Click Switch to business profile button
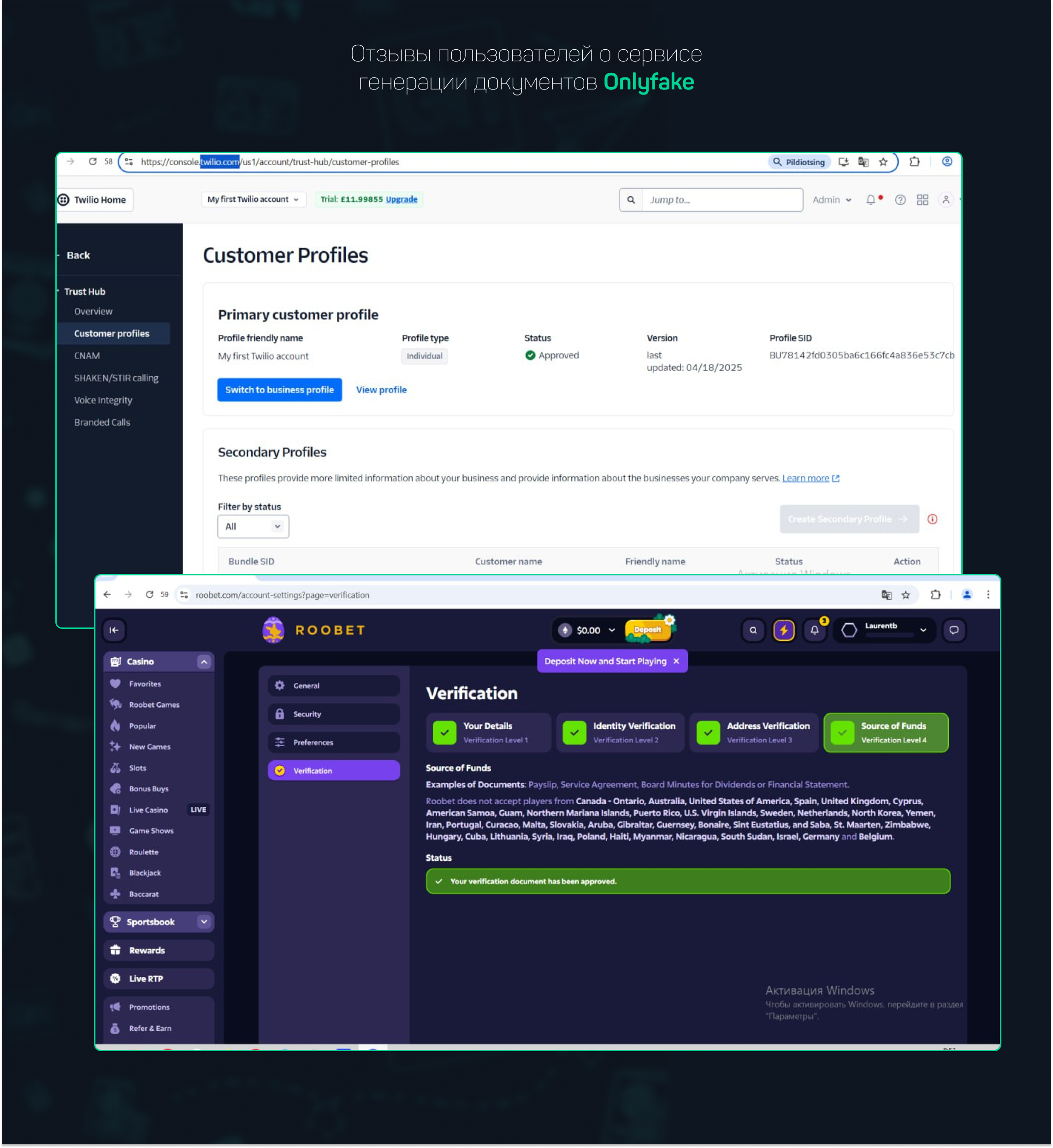Viewport: 1053px width, 1148px height. pyautogui.click(x=279, y=390)
